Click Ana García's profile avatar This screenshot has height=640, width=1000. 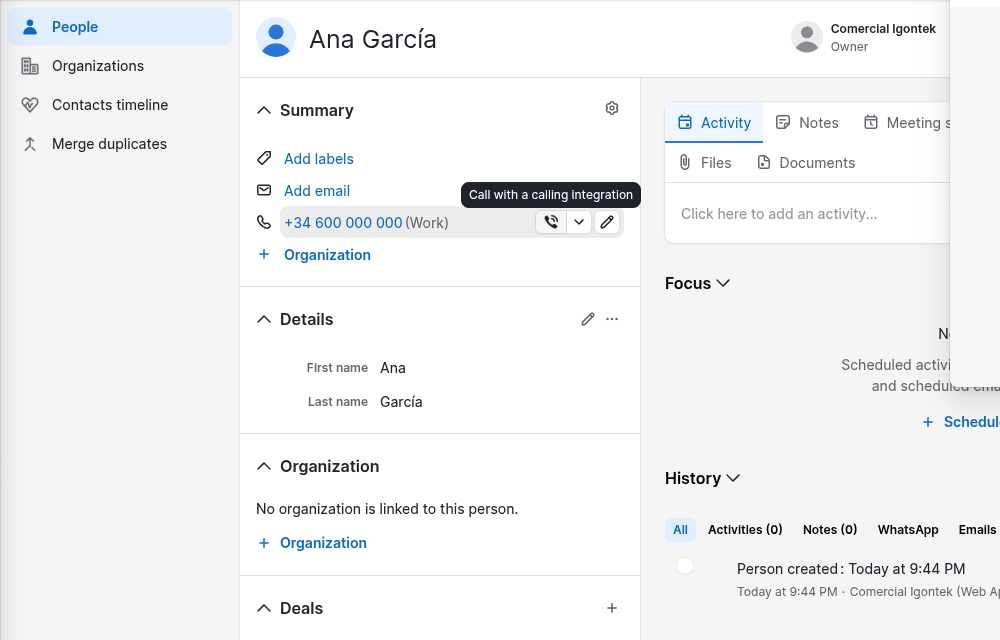[x=276, y=38]
